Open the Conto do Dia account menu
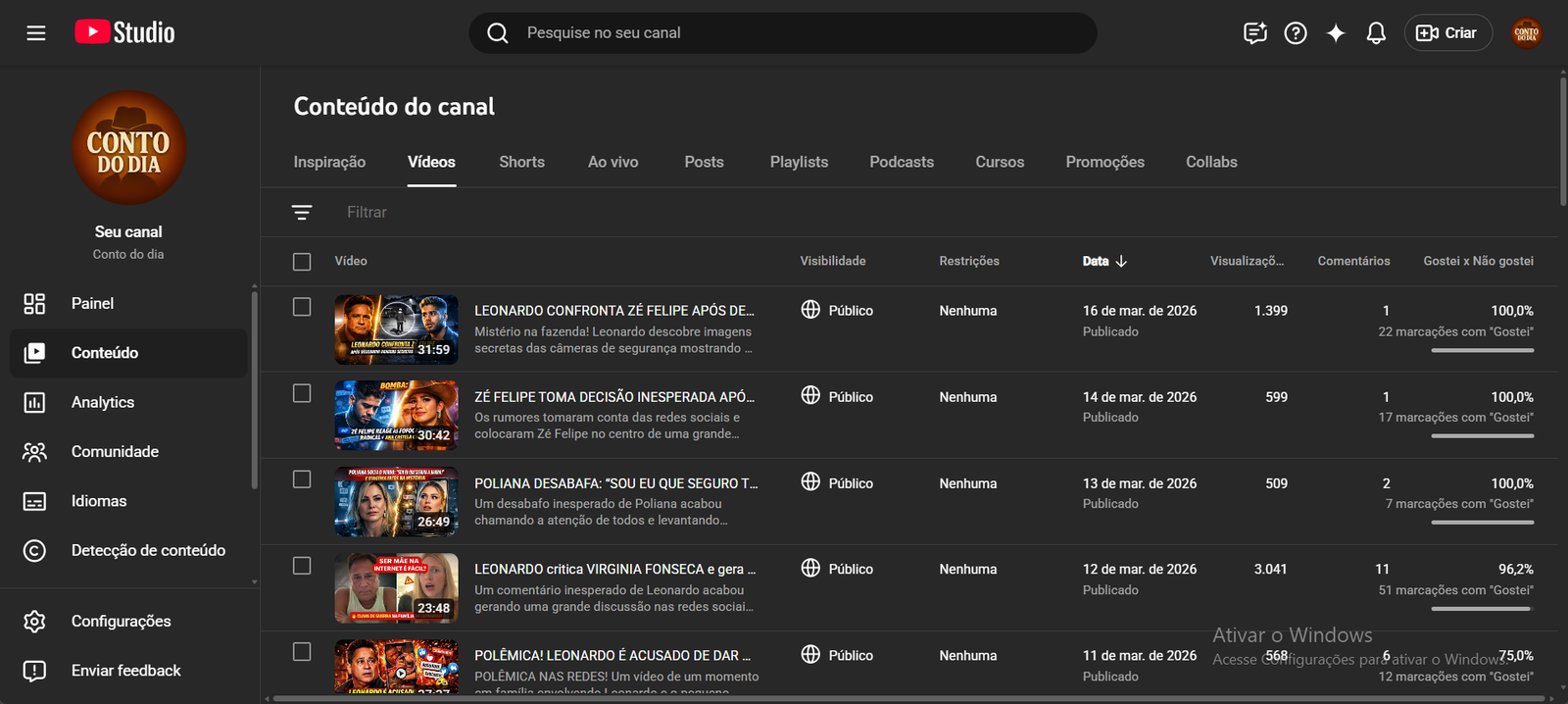The height and width of the screenshot is (704, 1568). pos(1526,33)
